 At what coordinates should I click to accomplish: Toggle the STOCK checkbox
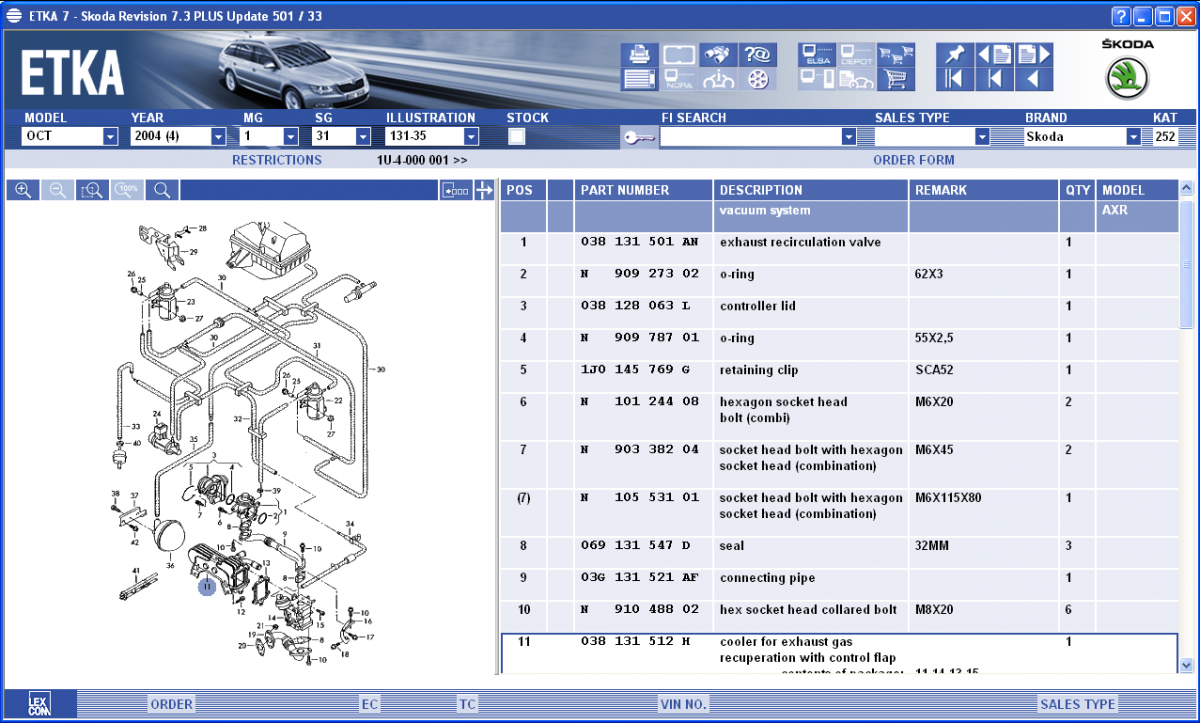[x=517, y=137]
